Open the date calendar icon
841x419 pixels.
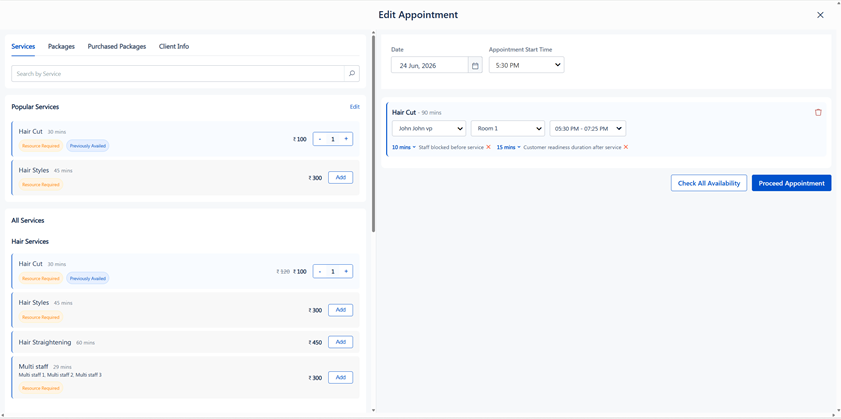point(475,65)
